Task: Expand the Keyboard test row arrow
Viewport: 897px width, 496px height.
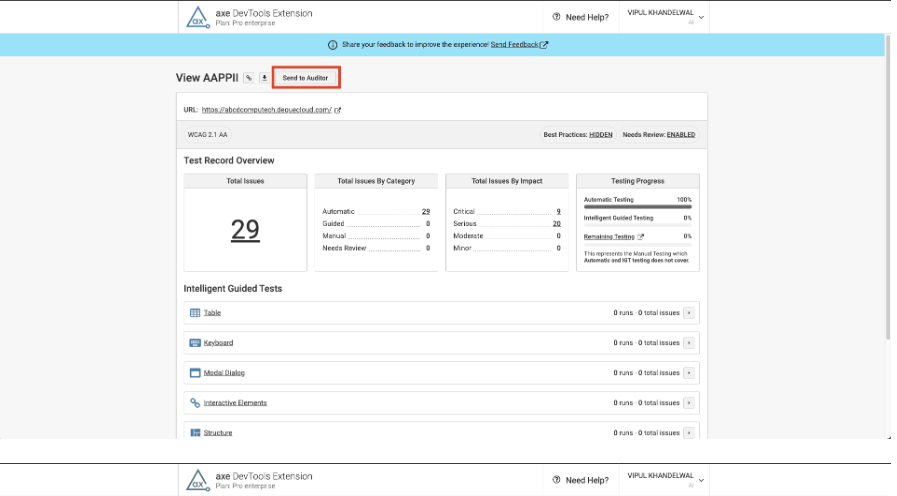Action: click(x=689, y=343)
